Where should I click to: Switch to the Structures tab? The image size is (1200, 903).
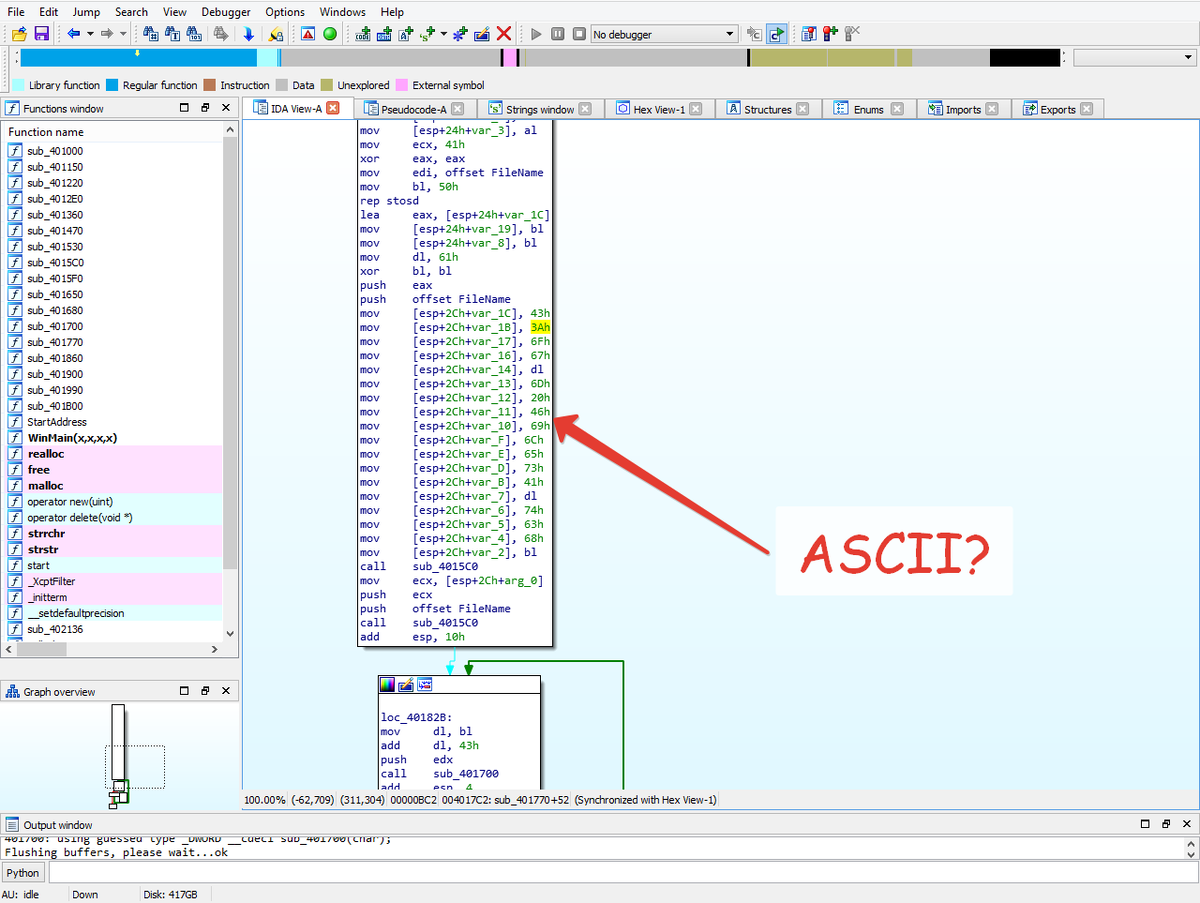tap(767, 109)
